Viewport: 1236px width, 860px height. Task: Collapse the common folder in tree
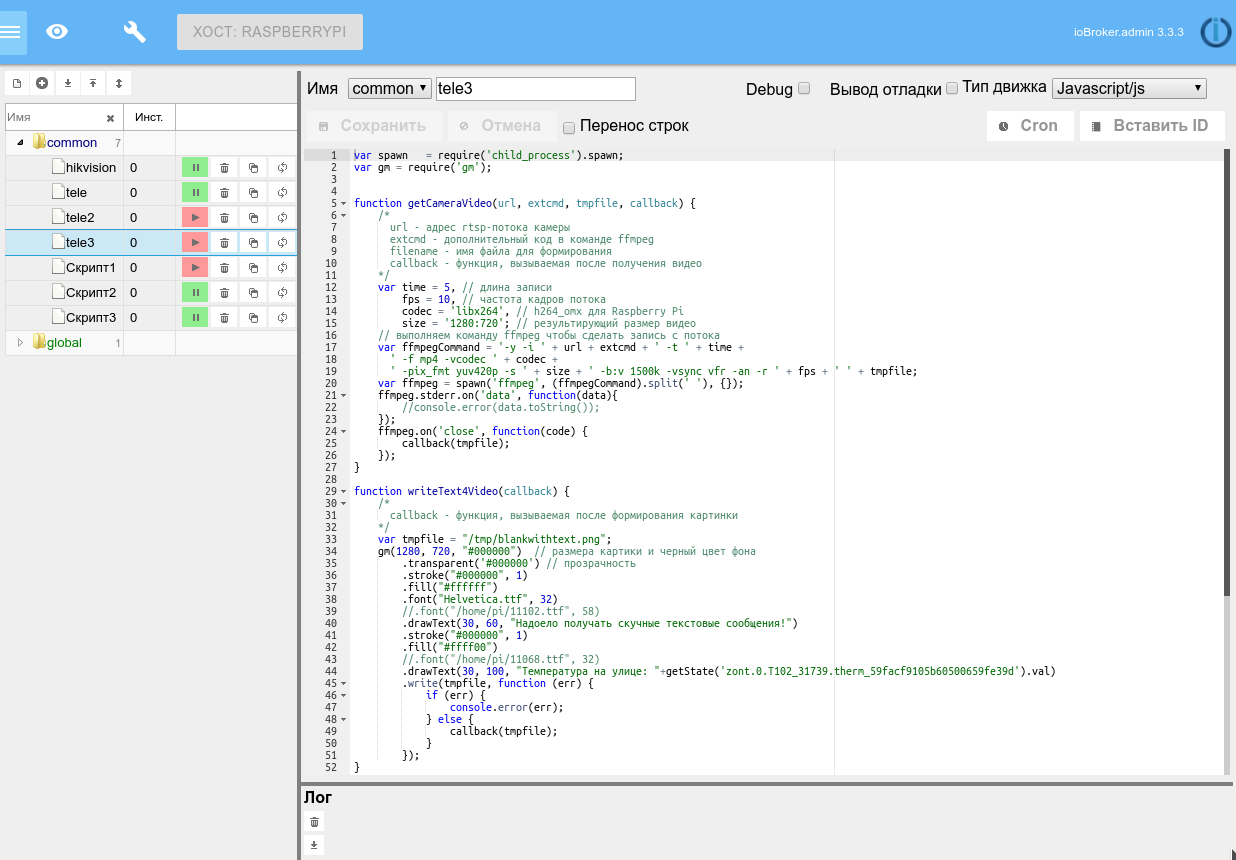point(20,143)
